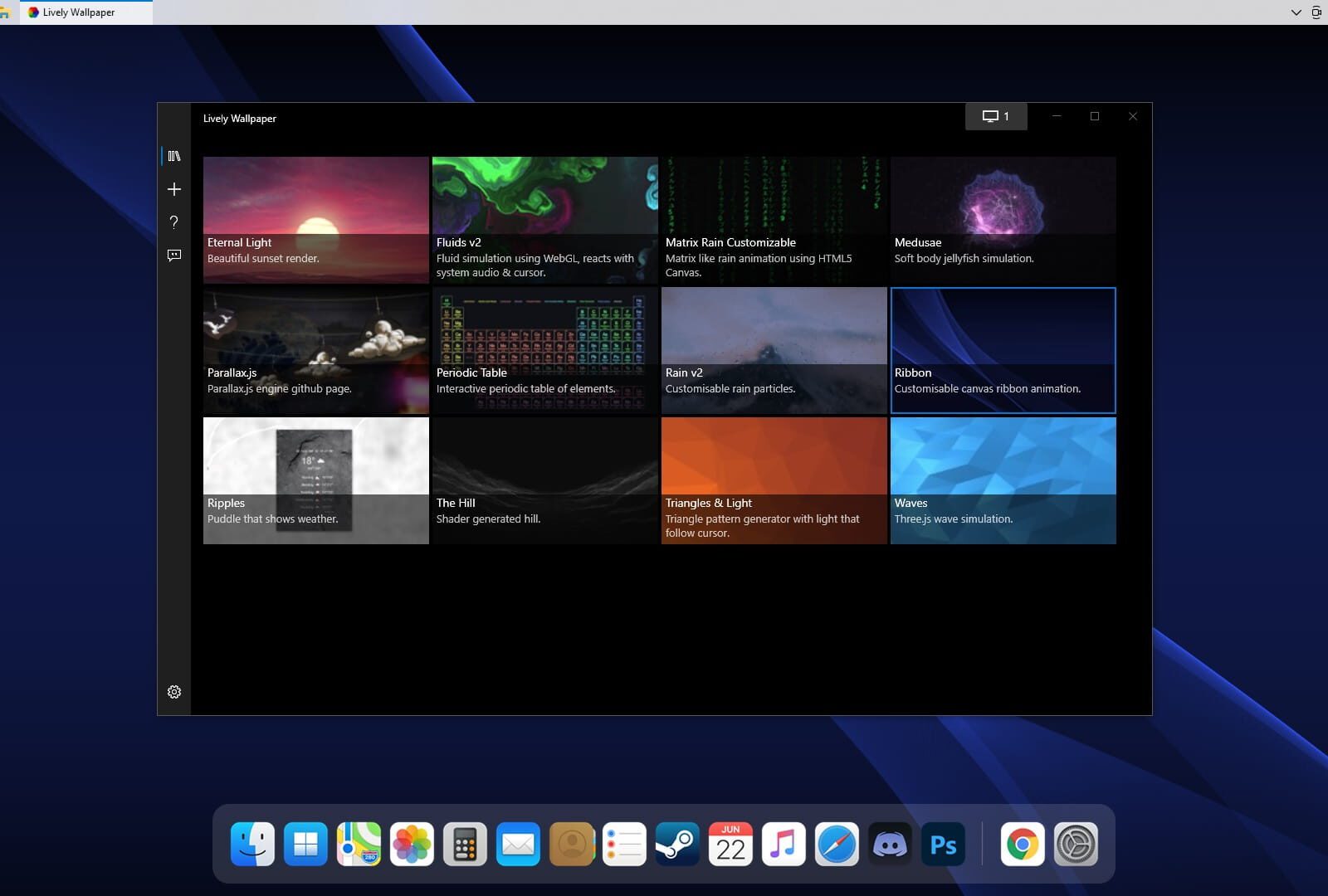Click the feedback chat bubble icon
The height and width of the screenshot is (896, 1328).
[x=174, y=256]
